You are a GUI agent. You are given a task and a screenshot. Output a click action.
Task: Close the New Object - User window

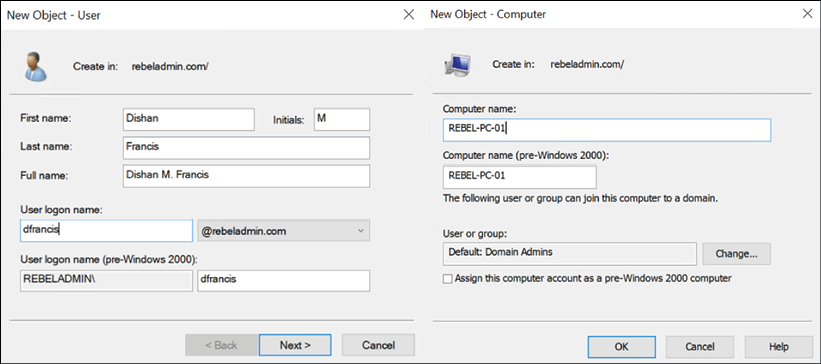[x=408, y=15]
